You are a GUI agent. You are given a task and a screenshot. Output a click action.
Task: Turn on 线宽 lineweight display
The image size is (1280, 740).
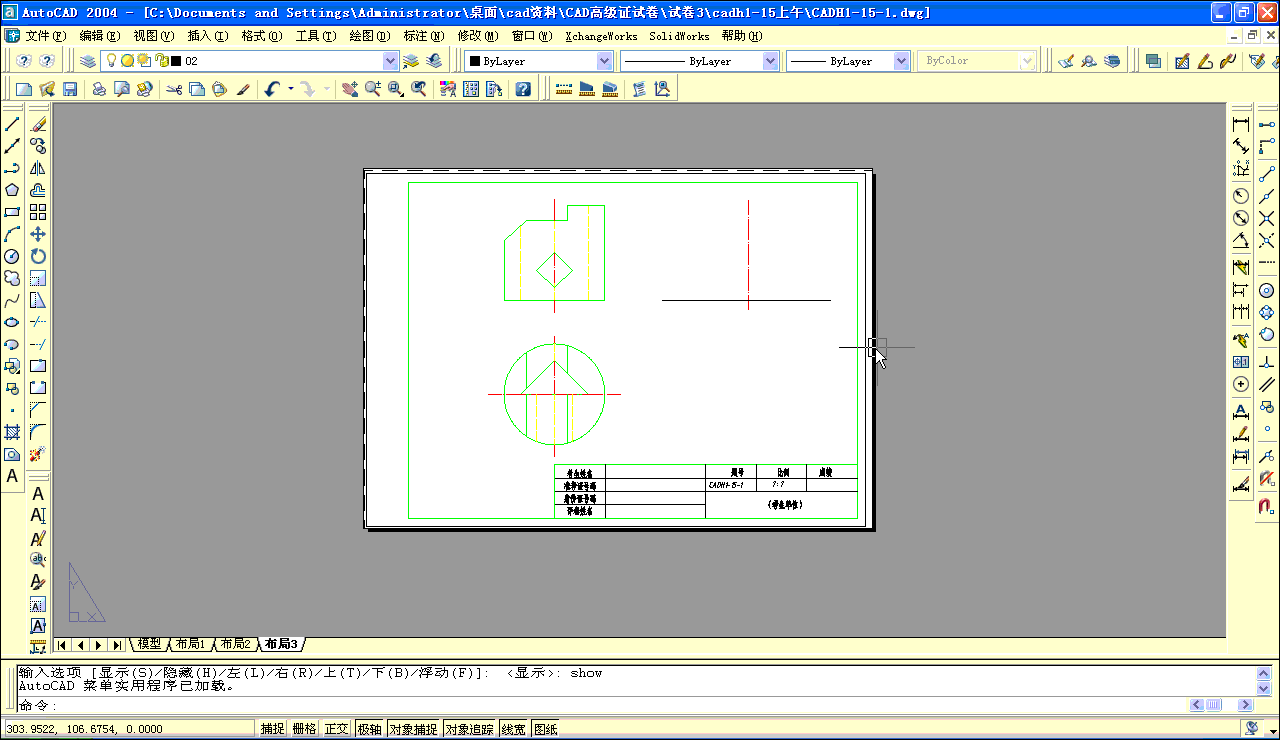coord(513,728)
